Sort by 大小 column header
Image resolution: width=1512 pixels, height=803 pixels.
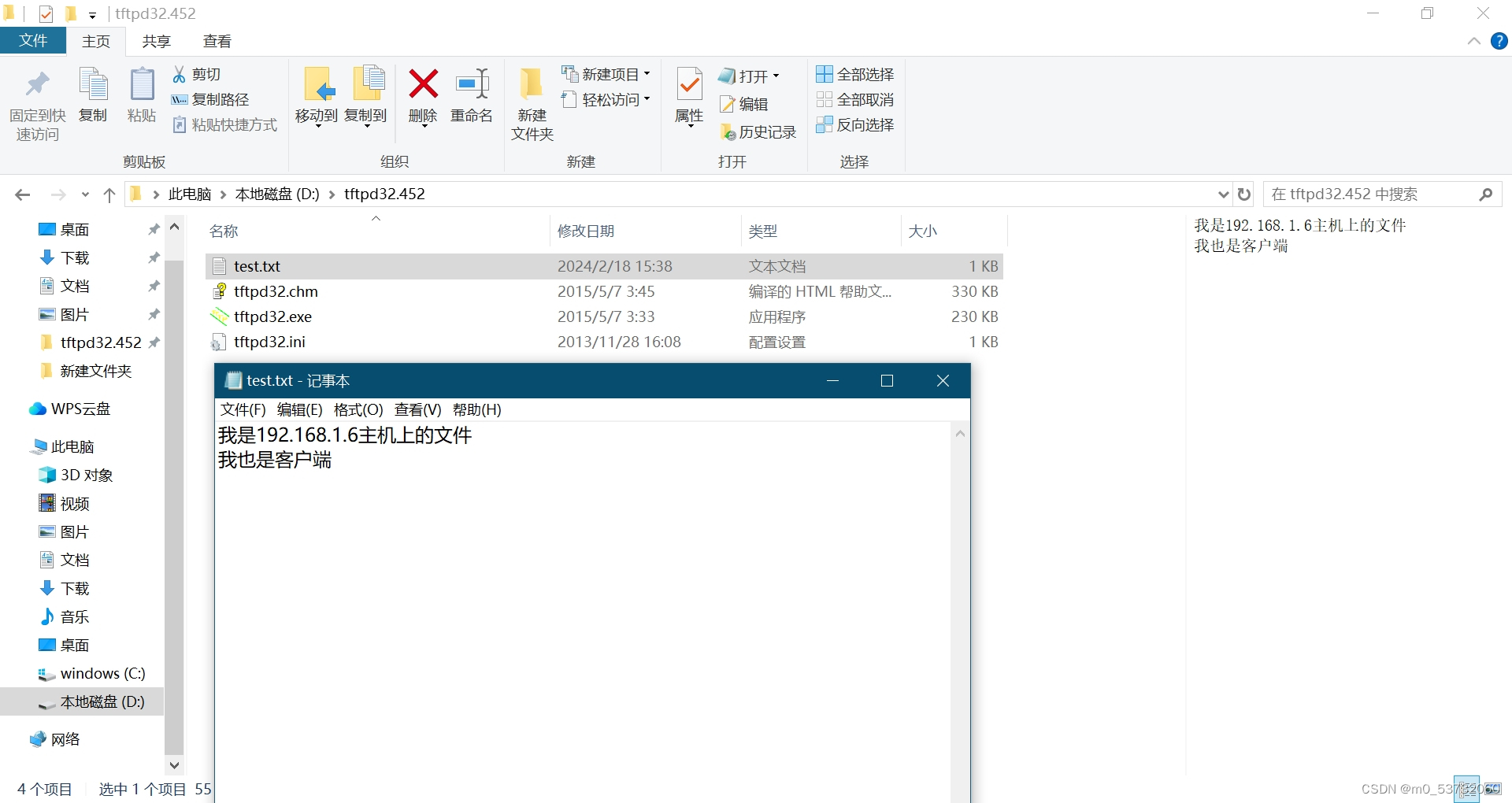tap(954, 231)
